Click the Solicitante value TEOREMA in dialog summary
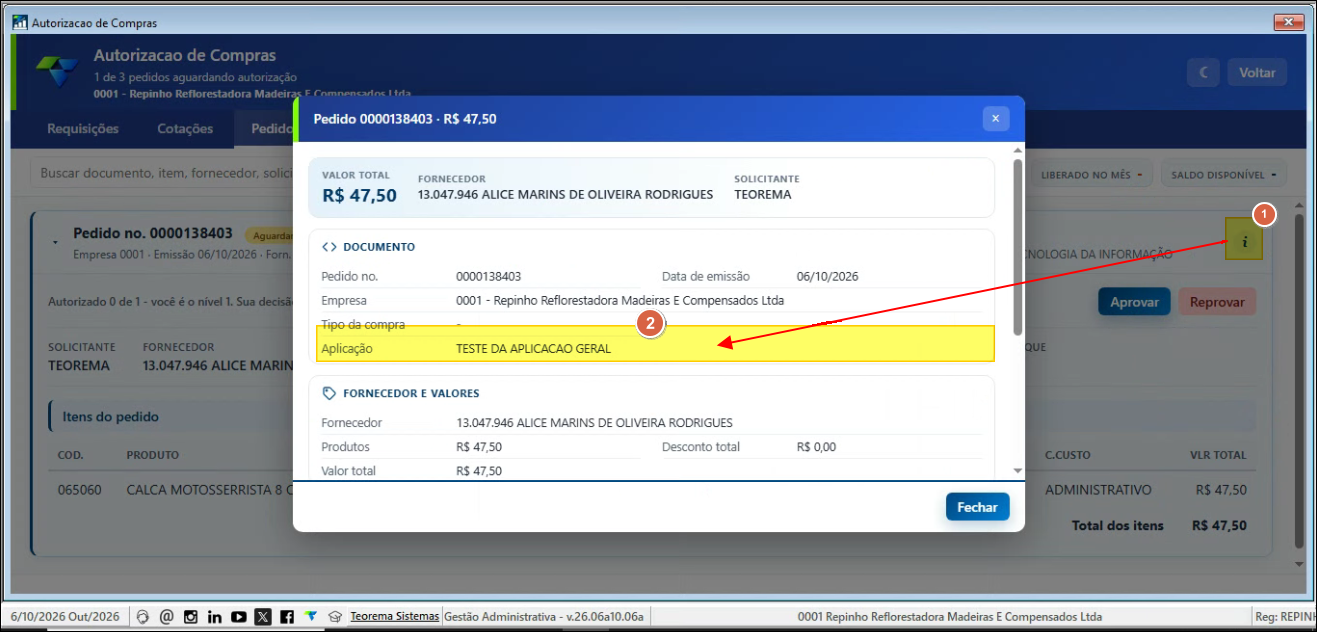The height and width of the screenshot is (632, 1317). (x=762, y=195)
